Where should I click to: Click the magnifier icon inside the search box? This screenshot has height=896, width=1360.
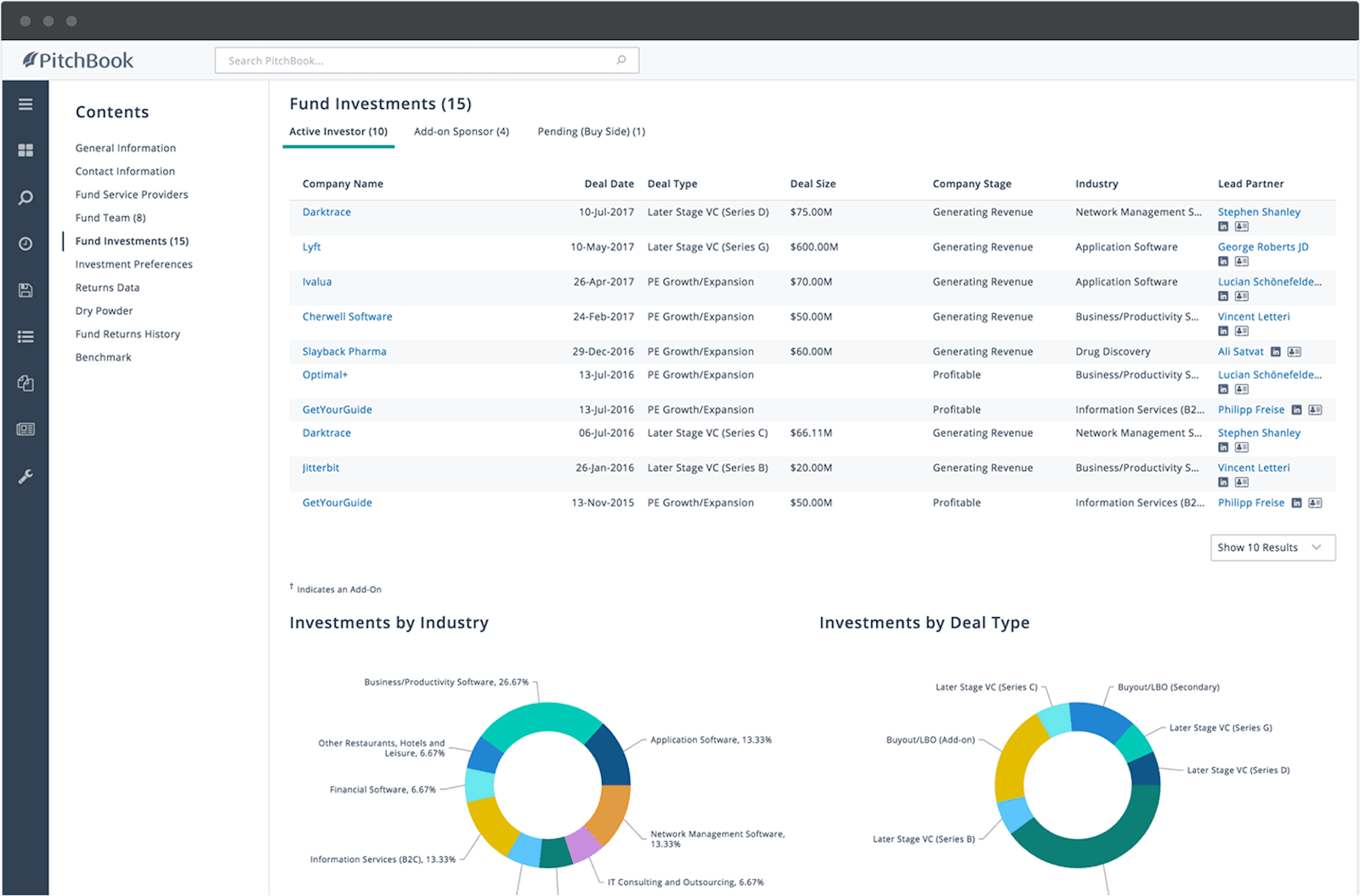click(x=621, y=60)
